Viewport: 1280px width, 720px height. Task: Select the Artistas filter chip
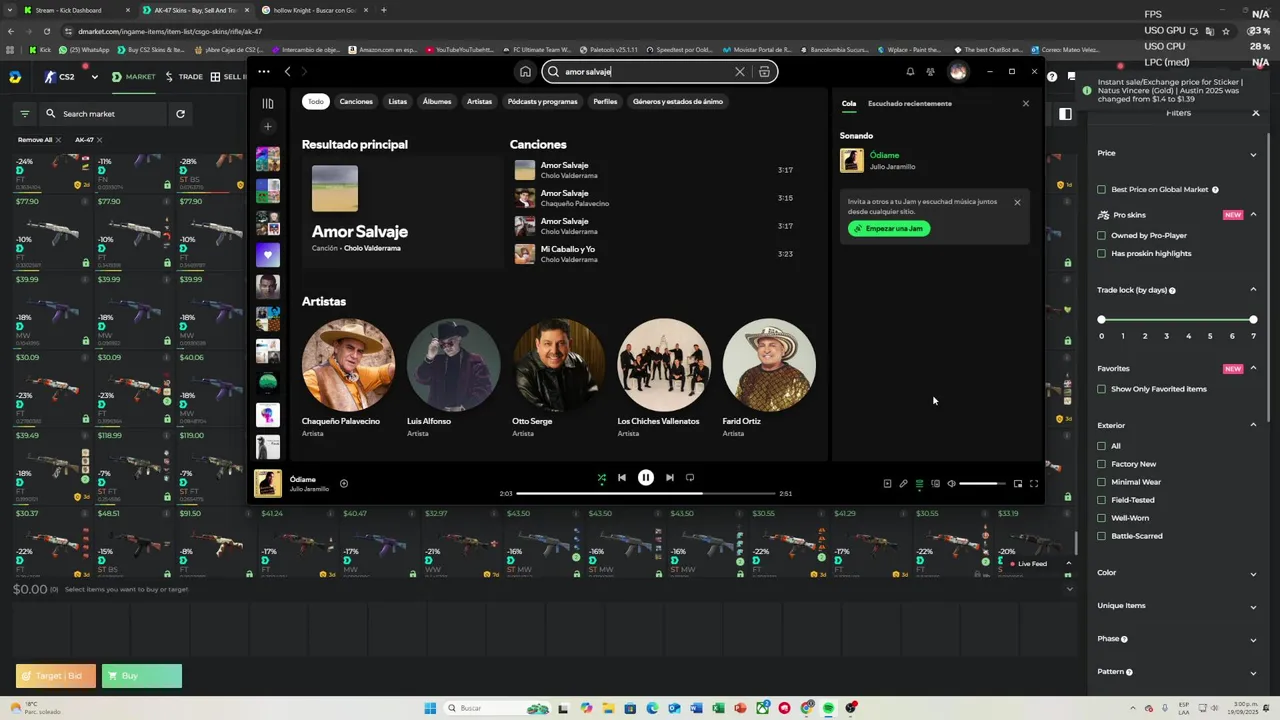(479, 102)
